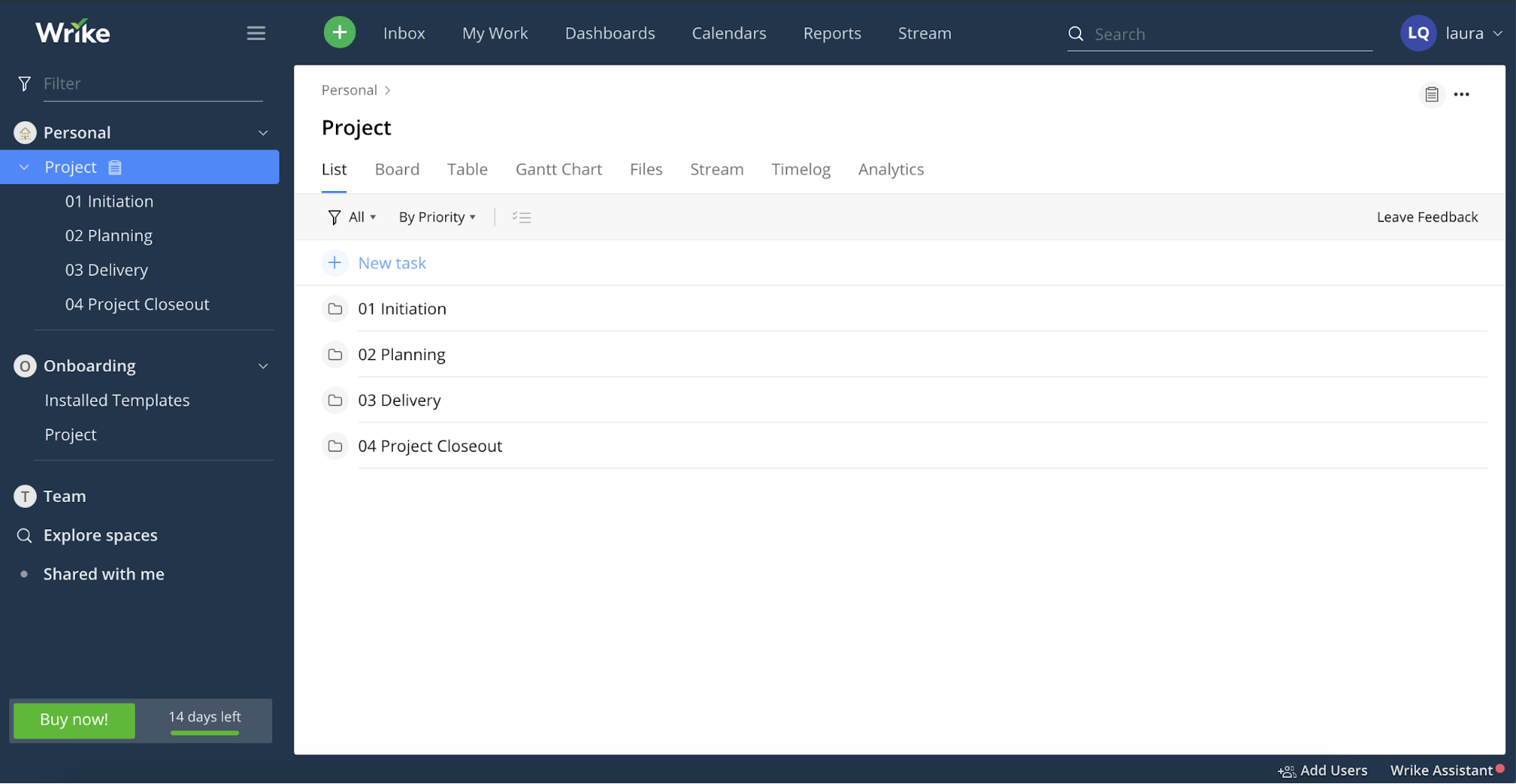Switch to the project Stream tab

coord(717,170)
